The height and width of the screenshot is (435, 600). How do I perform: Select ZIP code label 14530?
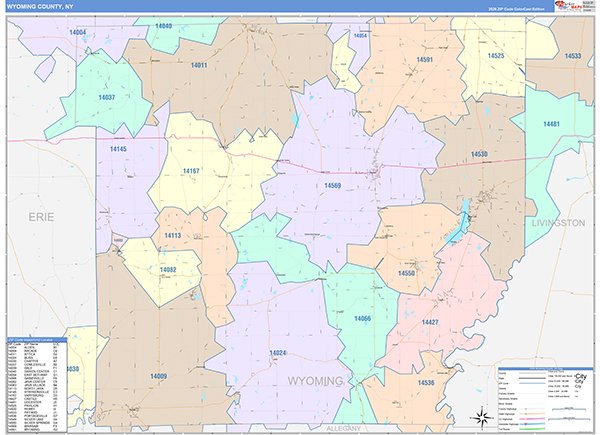click(479, 154)
